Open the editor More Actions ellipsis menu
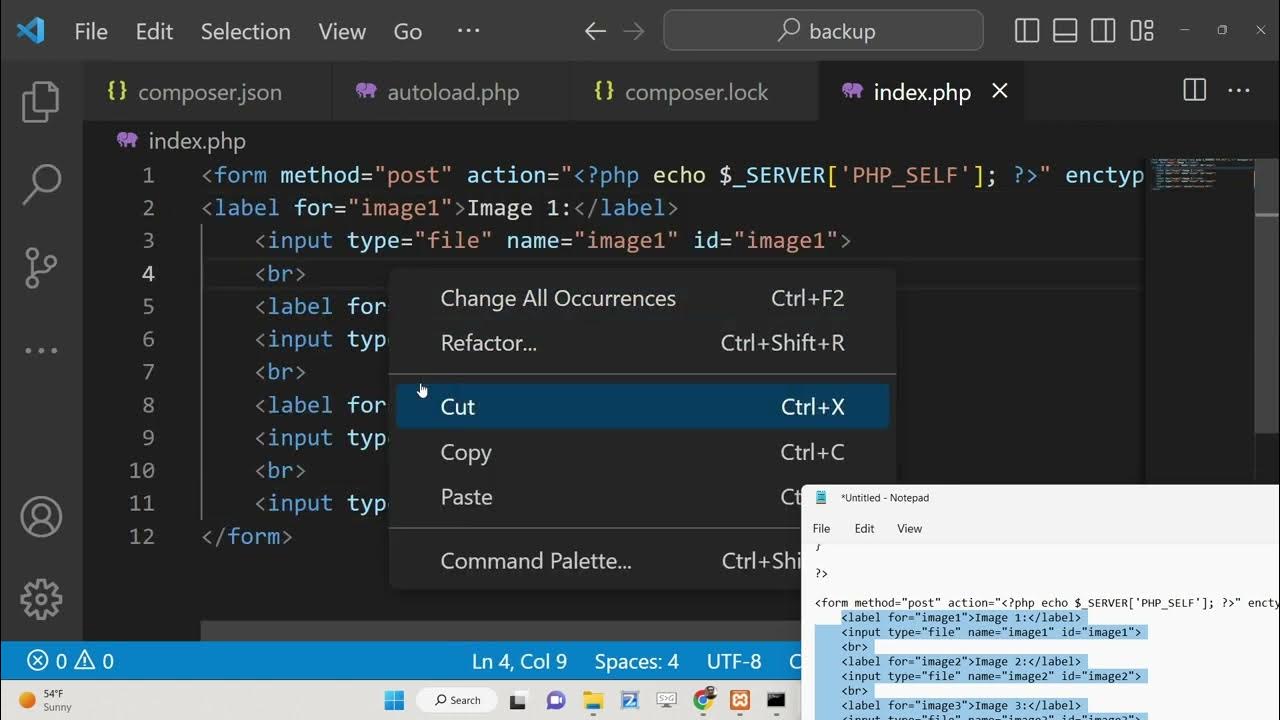The height and width of the screenshot is (720, 1280). [1239, 91]
